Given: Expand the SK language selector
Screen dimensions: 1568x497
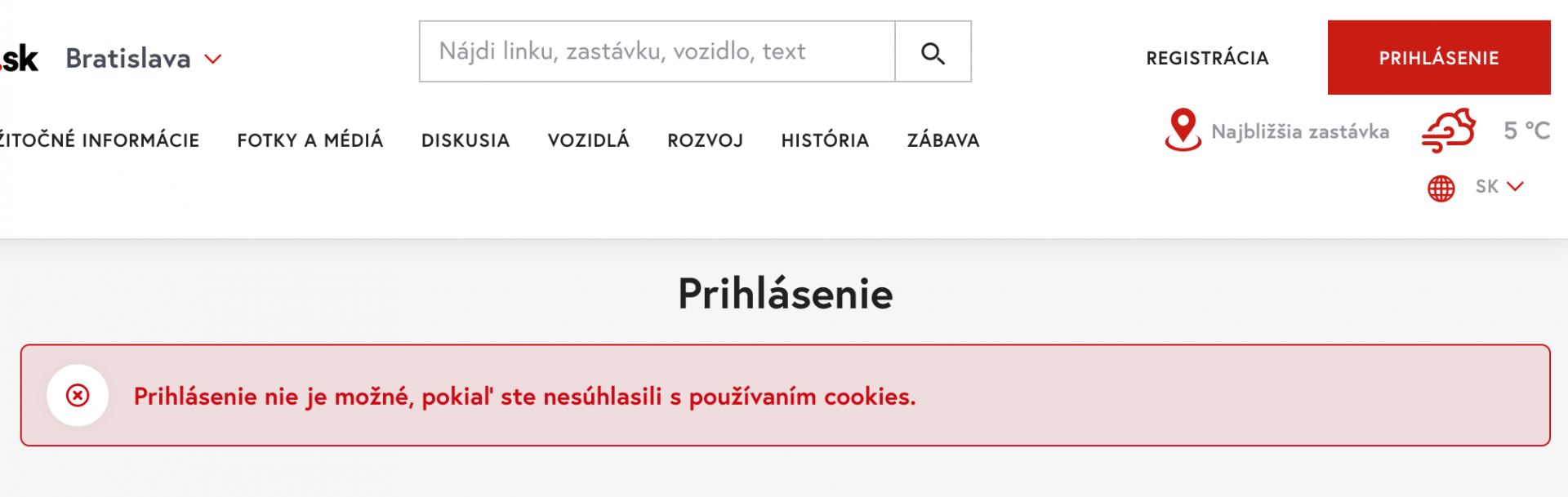Looking at the screenshot, I should coord(1499,187).
